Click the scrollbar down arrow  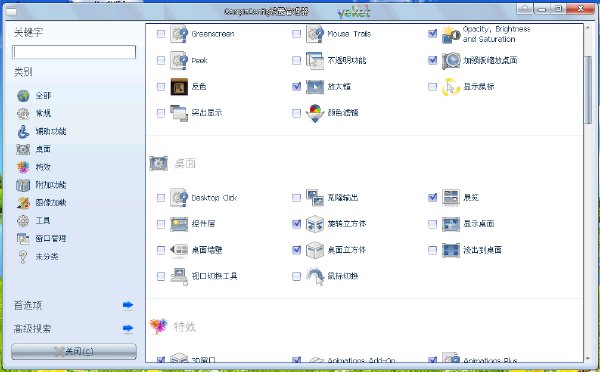(588, 359)
